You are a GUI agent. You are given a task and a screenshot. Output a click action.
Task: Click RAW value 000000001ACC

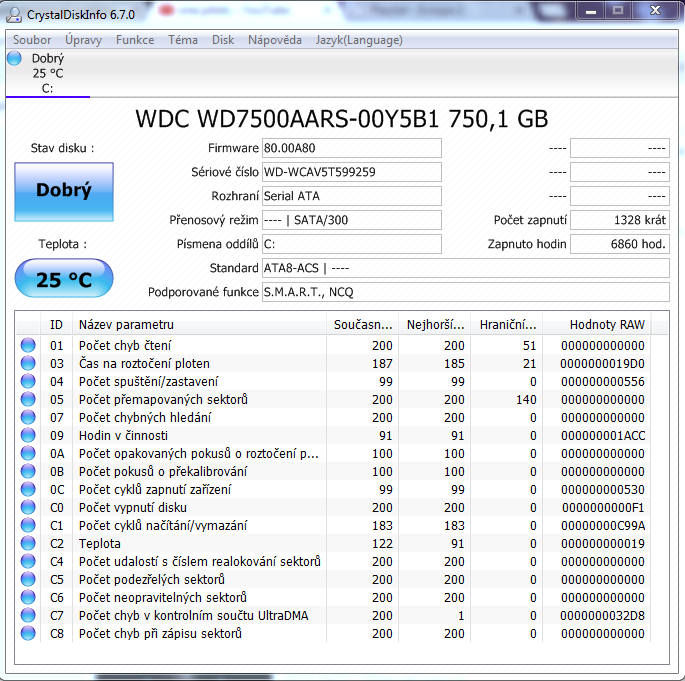tap(603, 436)
